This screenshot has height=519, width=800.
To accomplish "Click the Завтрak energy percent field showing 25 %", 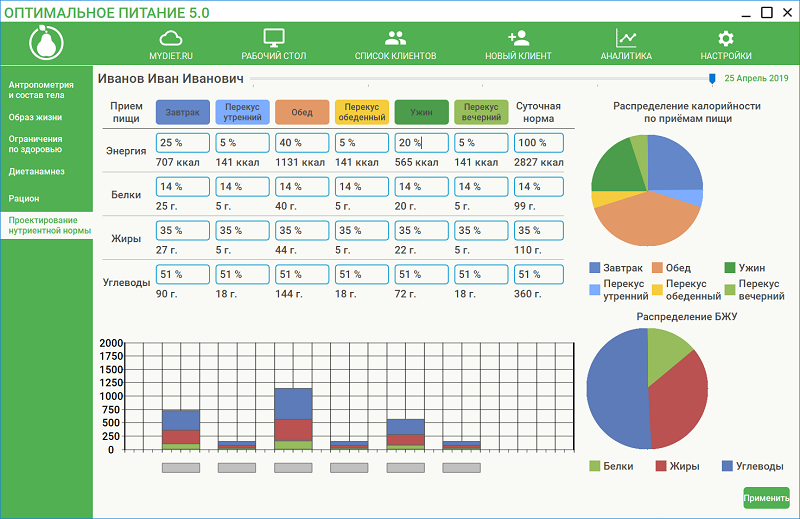I will 183,143.
